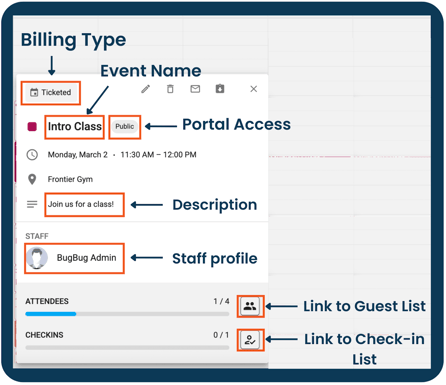
Task: Close the event details popup
Action: point(254,89)
